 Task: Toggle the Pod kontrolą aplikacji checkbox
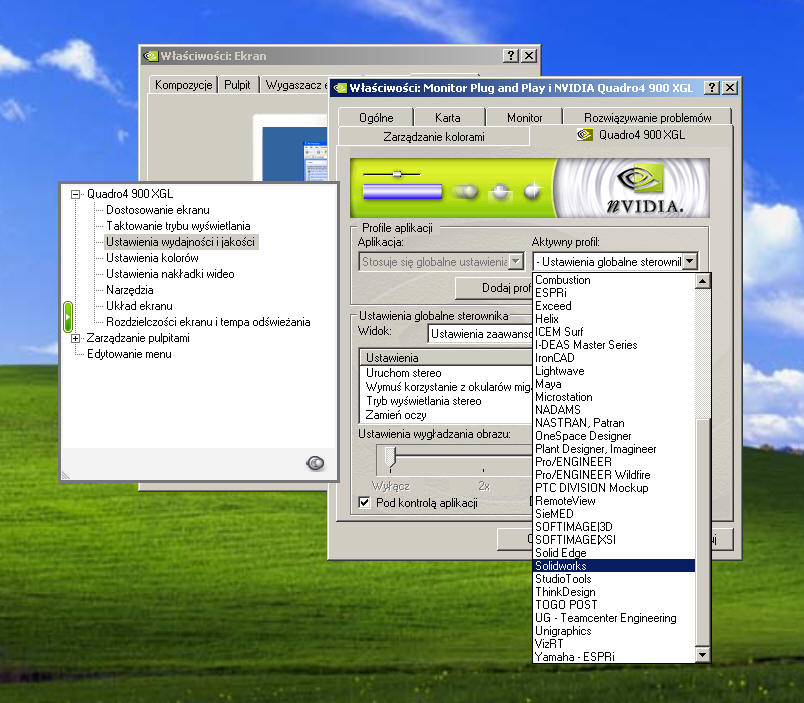(x=364, y=503)
